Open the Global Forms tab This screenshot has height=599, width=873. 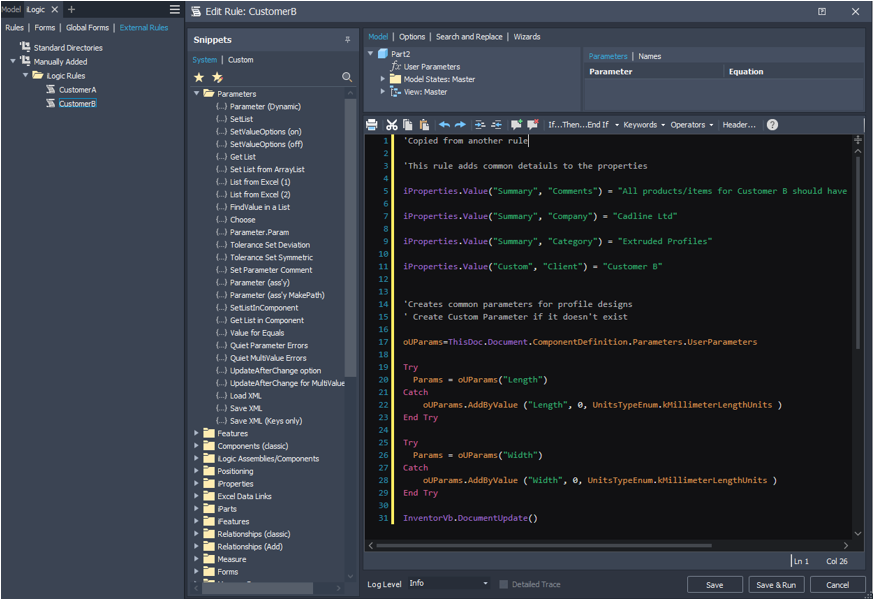(87, 27)
